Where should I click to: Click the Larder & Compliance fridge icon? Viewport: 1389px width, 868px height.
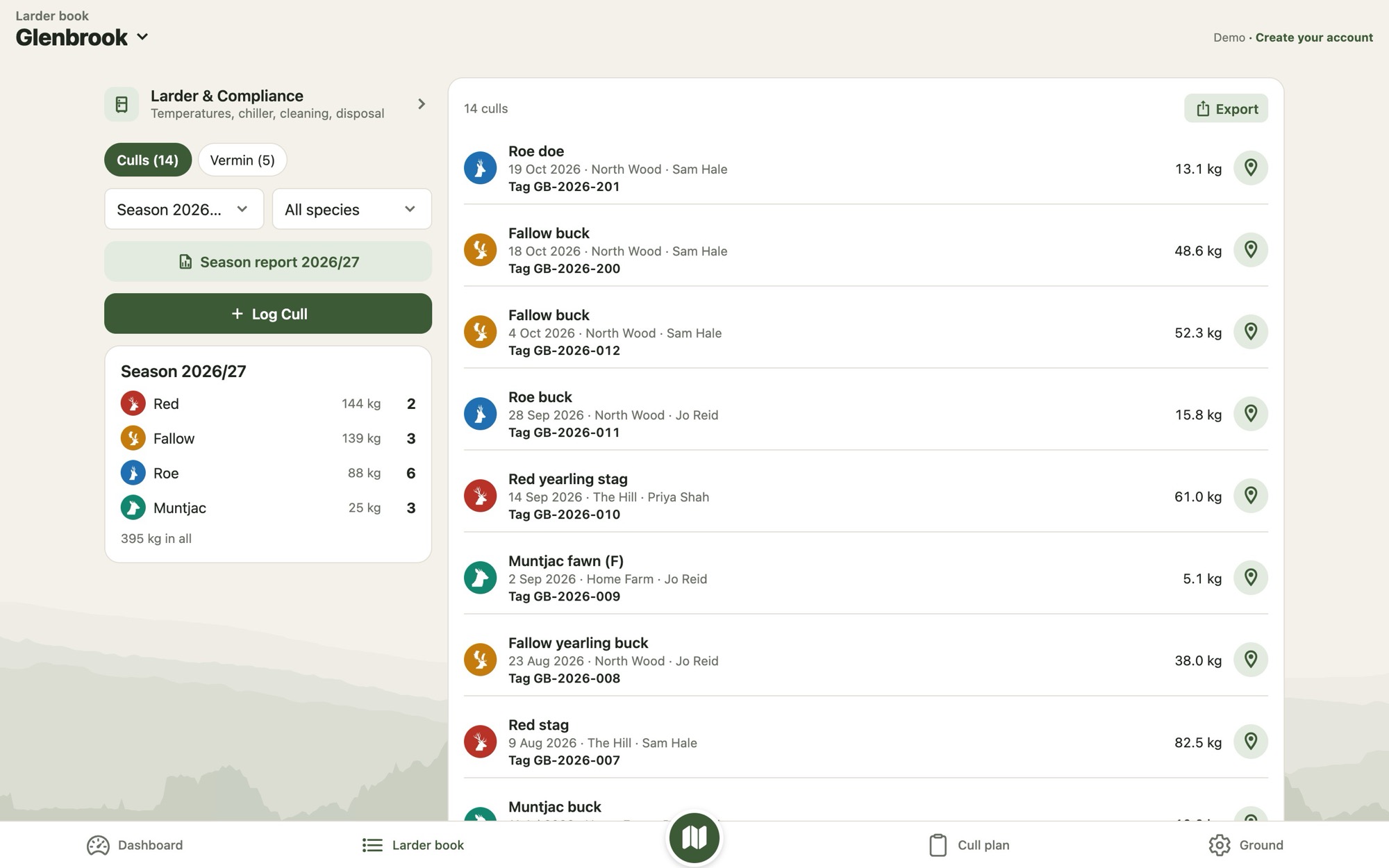(122, 104)
